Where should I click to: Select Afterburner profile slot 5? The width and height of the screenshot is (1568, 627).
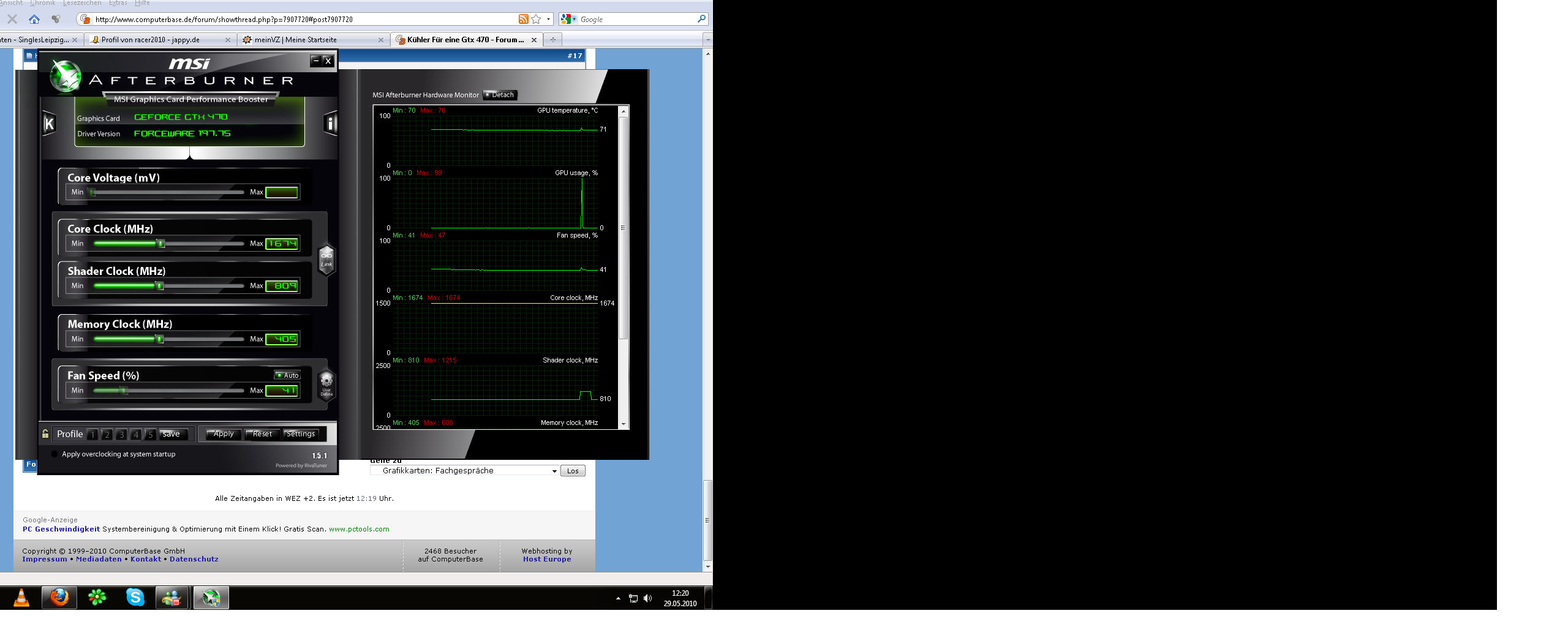tap(150, 434)
